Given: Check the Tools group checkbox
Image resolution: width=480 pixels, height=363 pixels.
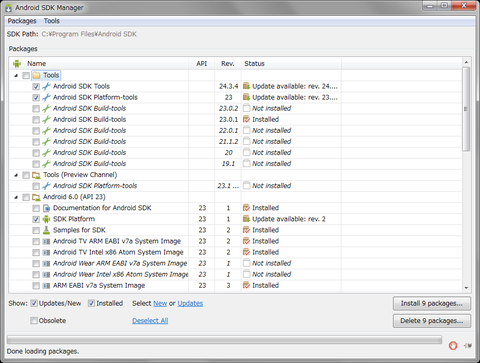Looking at the screenshot, I should 26,76.
